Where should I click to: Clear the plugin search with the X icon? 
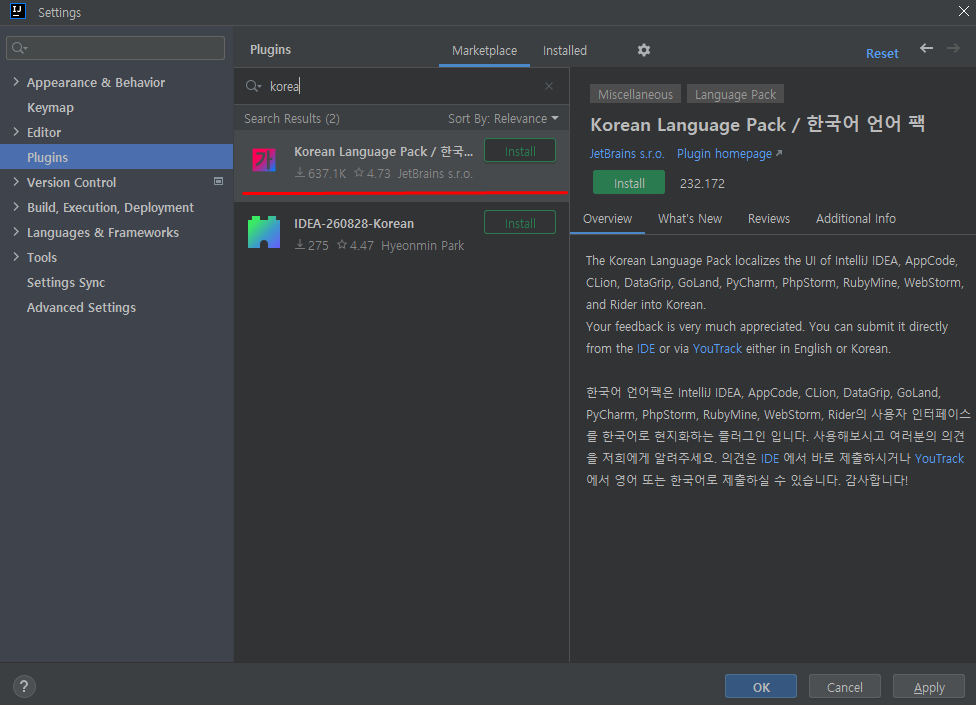point(548,86)
